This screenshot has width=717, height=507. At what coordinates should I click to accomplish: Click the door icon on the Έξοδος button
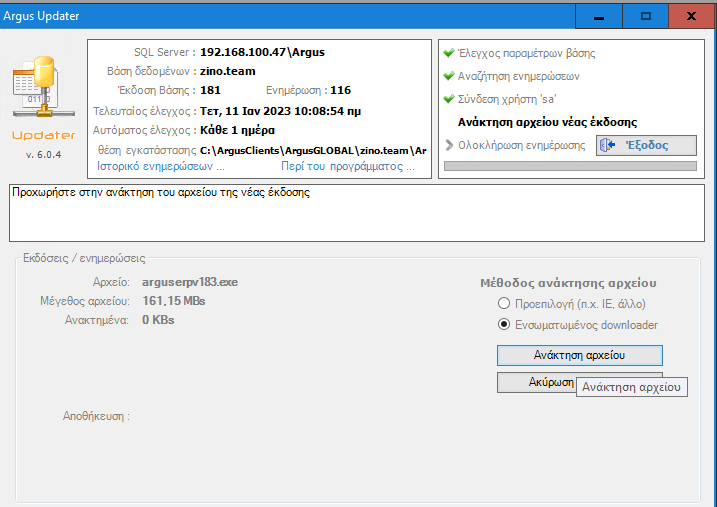[x=609, y=146]
